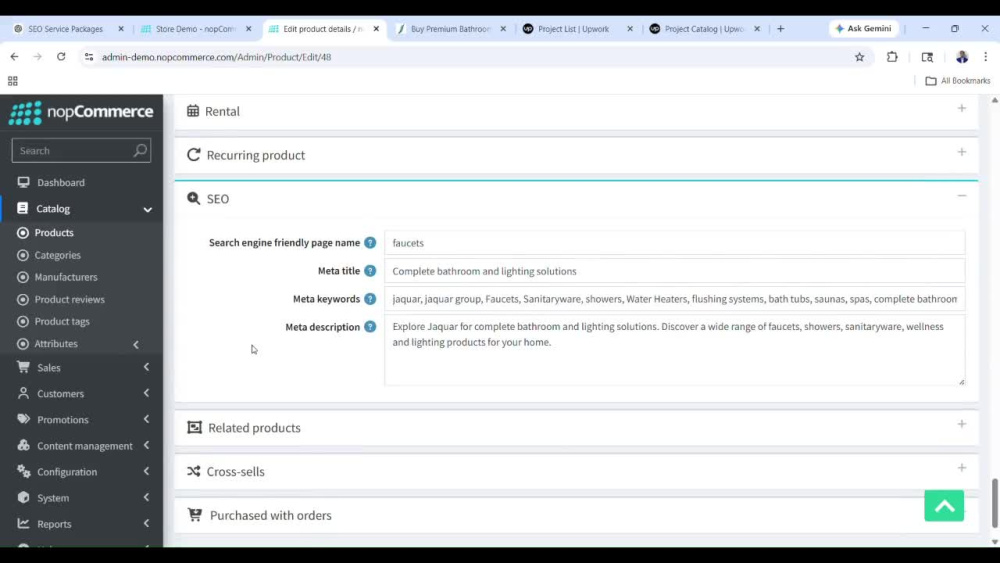Click the Meta title input field
Image resolution: width=1000 pixels, height=563 pixels.
click(x=674, y=271)
